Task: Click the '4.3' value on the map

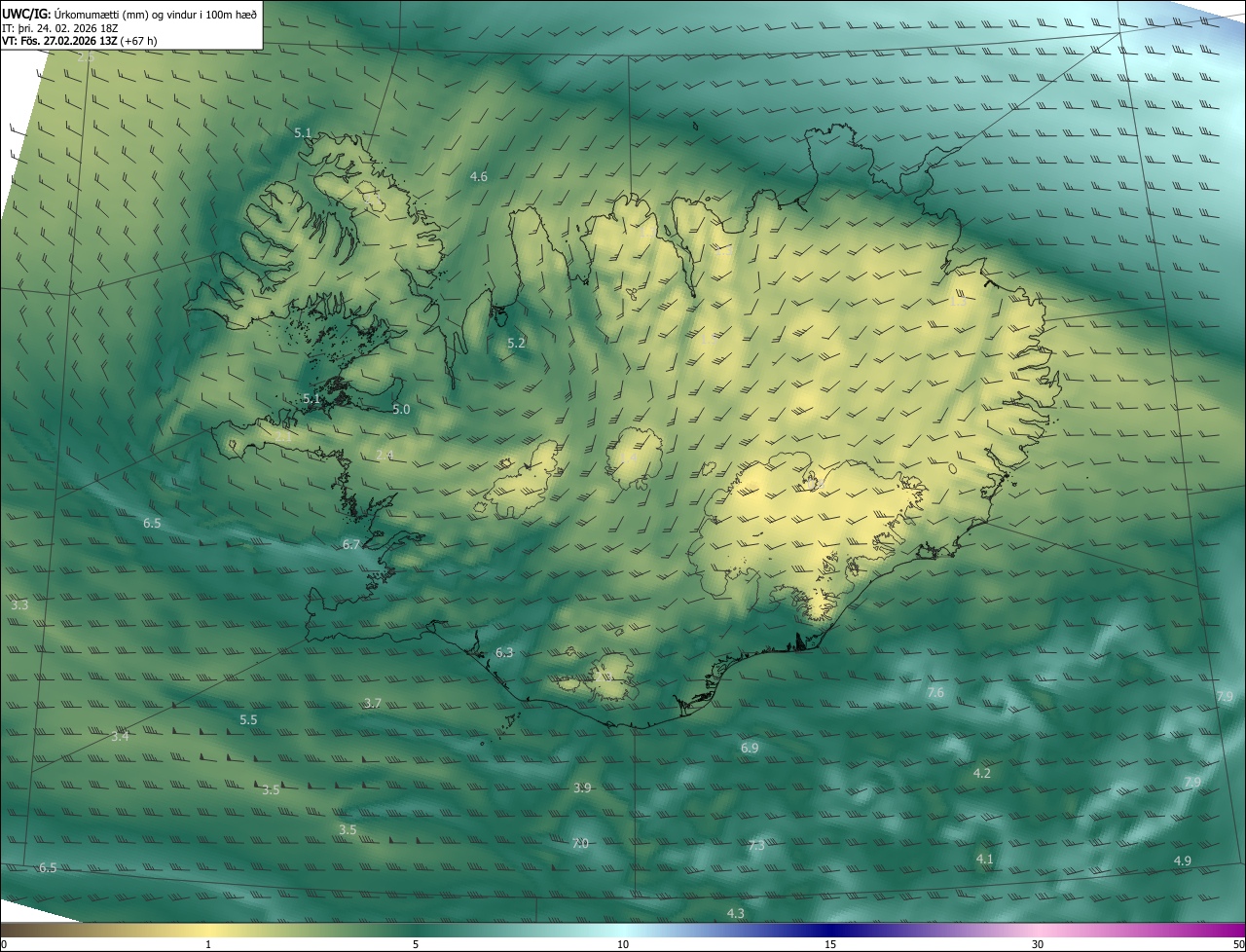Action: click(736, 912)
